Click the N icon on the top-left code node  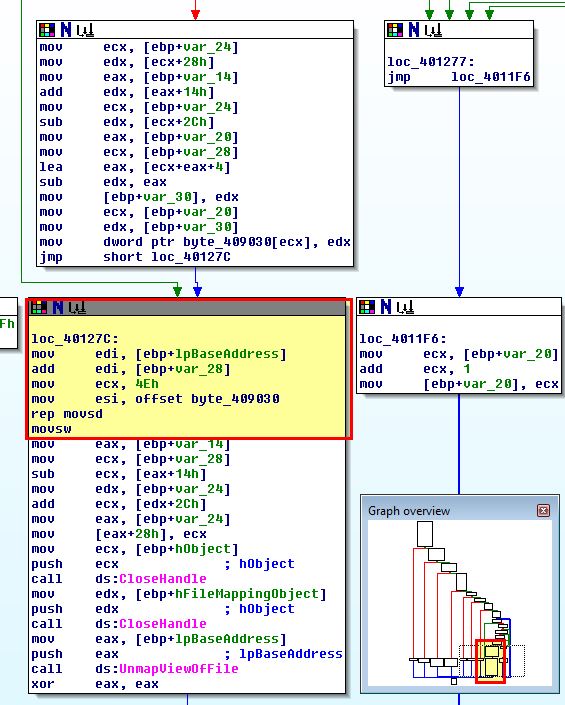tap(66, 30)
